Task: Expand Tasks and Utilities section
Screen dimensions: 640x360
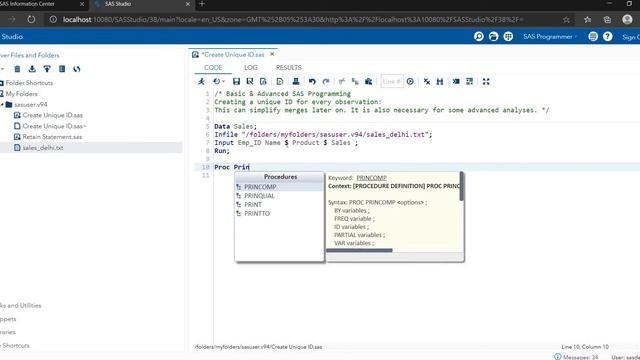Action: 20,305
